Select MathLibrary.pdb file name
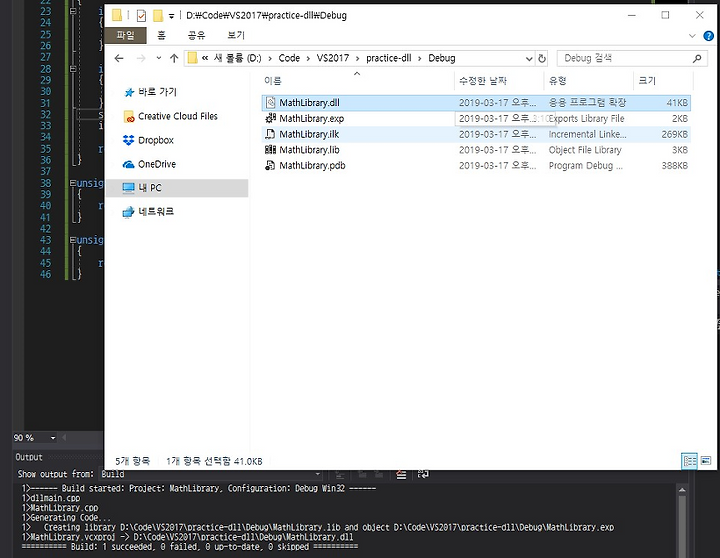 pos(312,165)
